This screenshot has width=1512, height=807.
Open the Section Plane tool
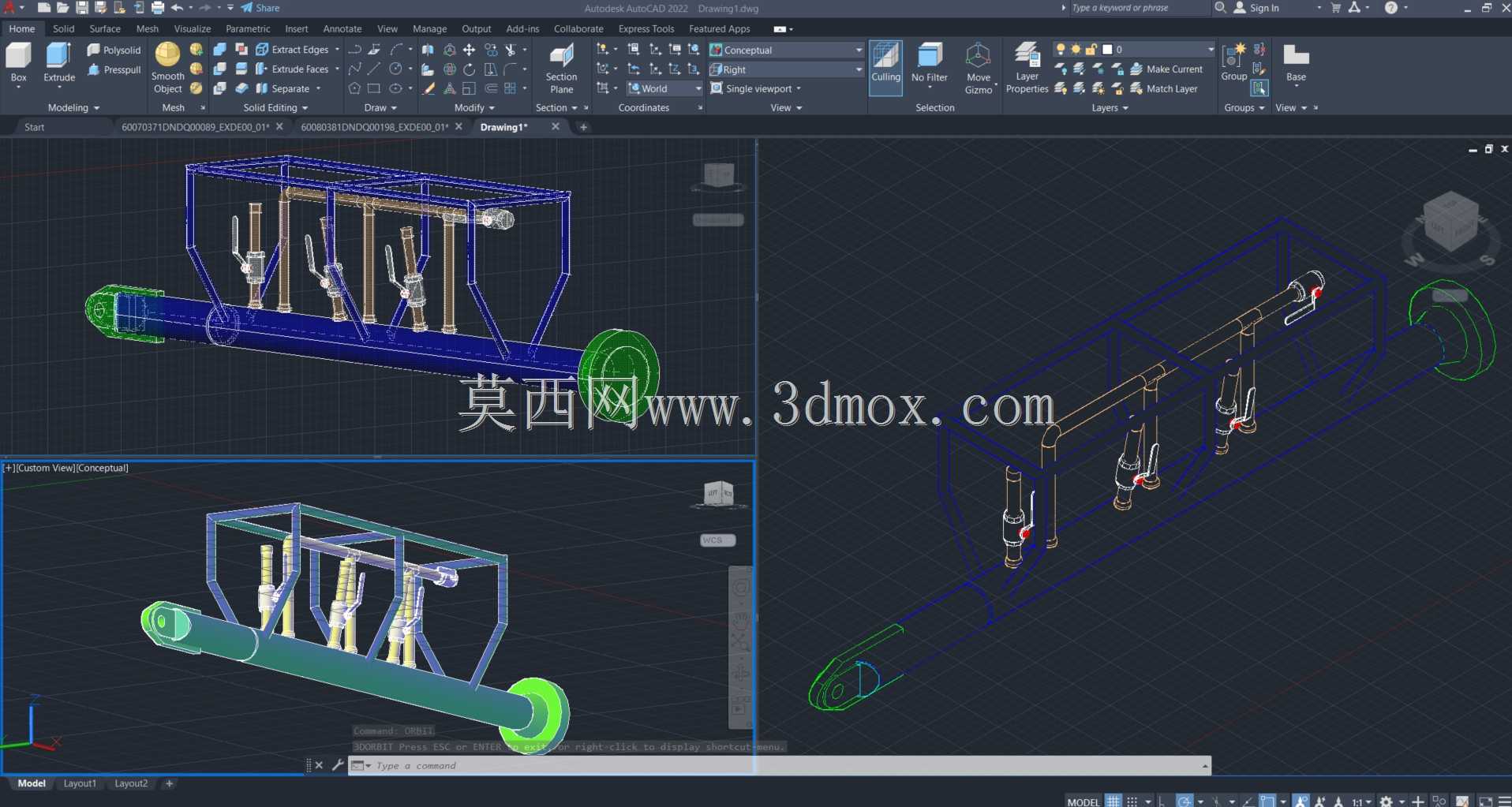[x=561, y=69]
